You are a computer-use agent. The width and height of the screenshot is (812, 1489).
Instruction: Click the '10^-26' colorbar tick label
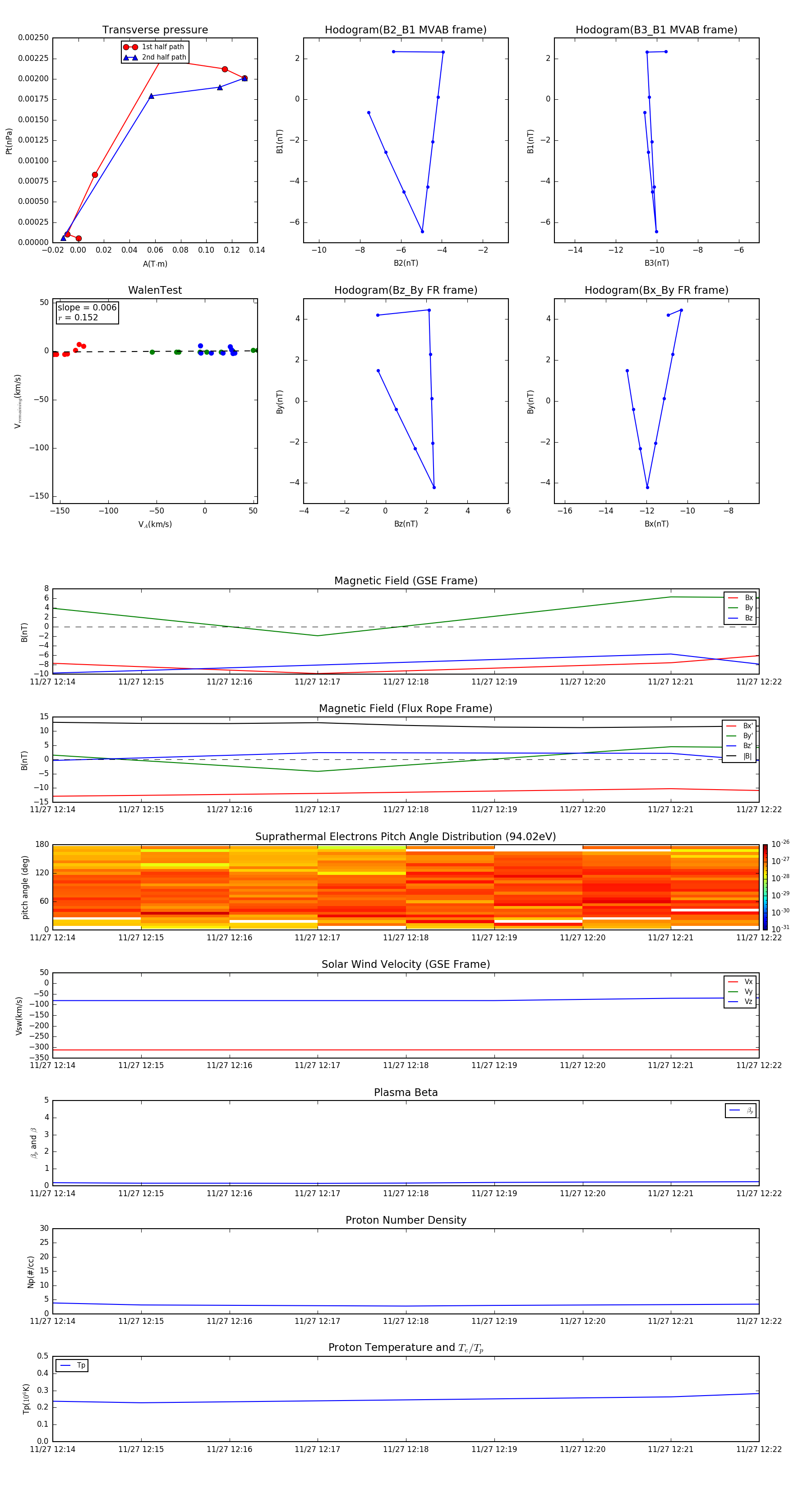(x=780, y=844)
